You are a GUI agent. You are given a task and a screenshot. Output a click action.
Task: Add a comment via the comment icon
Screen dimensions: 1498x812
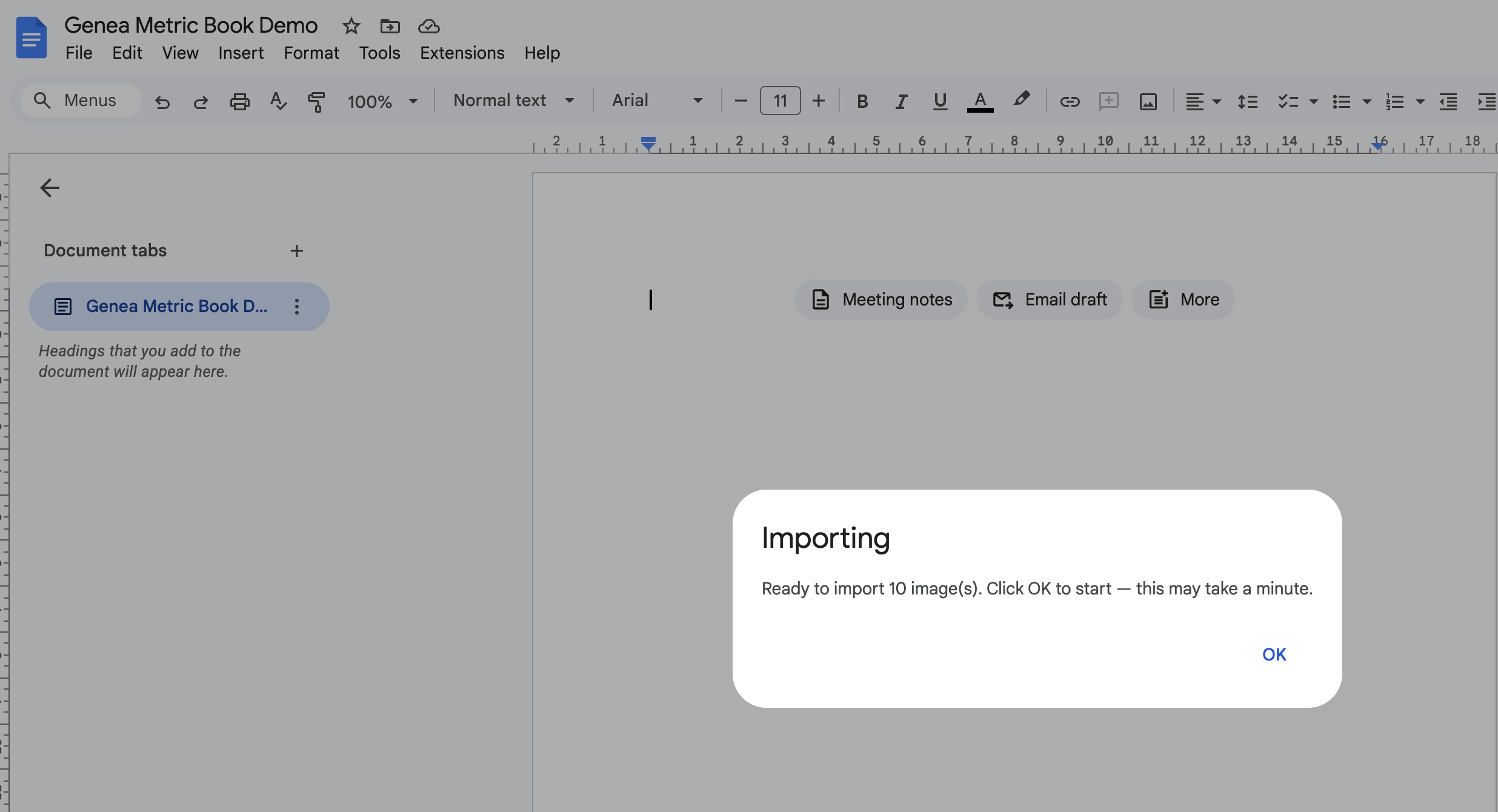[1108, 101]
